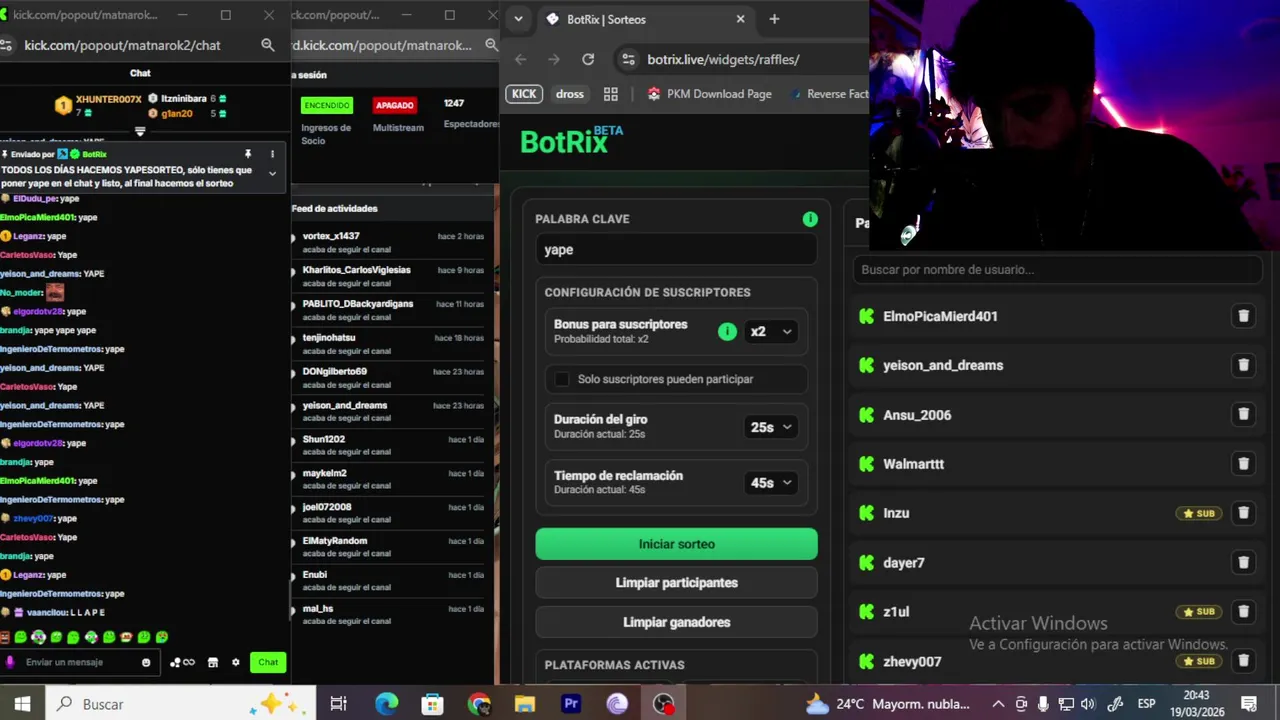Viewport: 1280px width, 720px height.
Task: Delete participant Inzu using trash icon
Action: coord(1243,513)
